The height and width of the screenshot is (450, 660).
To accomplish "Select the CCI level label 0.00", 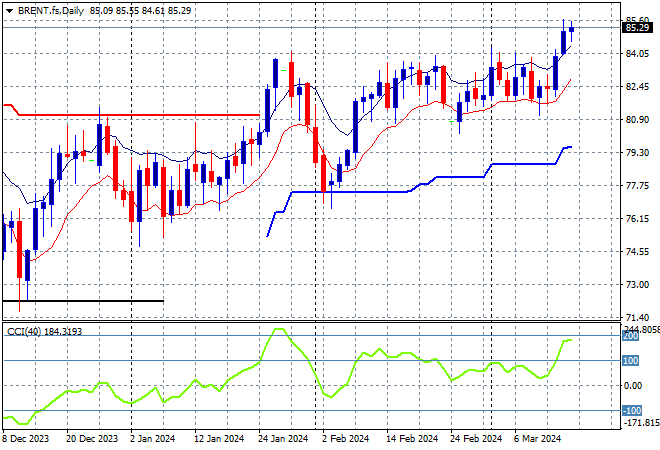I will (x=632, y=386).
